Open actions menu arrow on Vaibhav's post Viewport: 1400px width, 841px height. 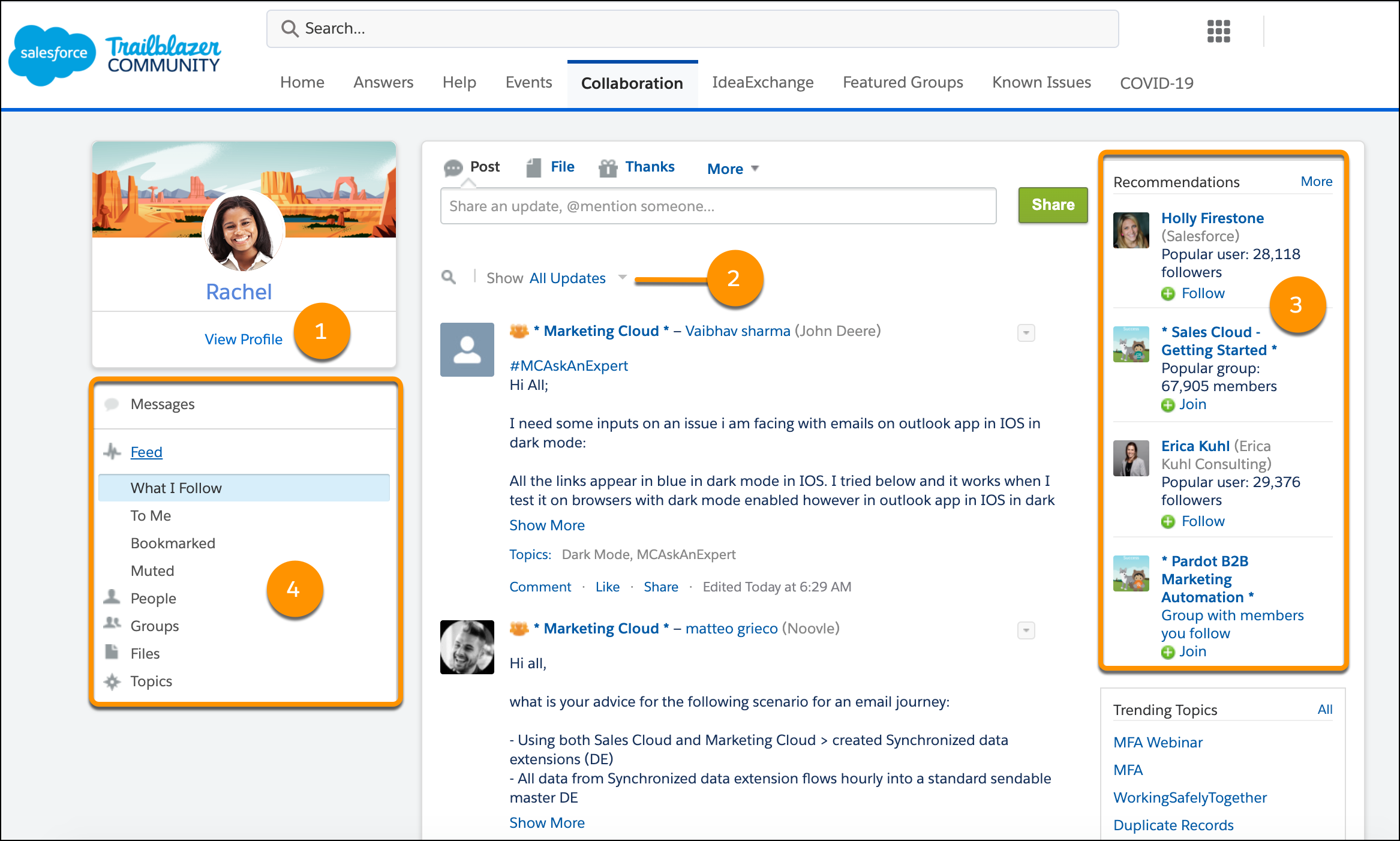tap(1026, 332)
